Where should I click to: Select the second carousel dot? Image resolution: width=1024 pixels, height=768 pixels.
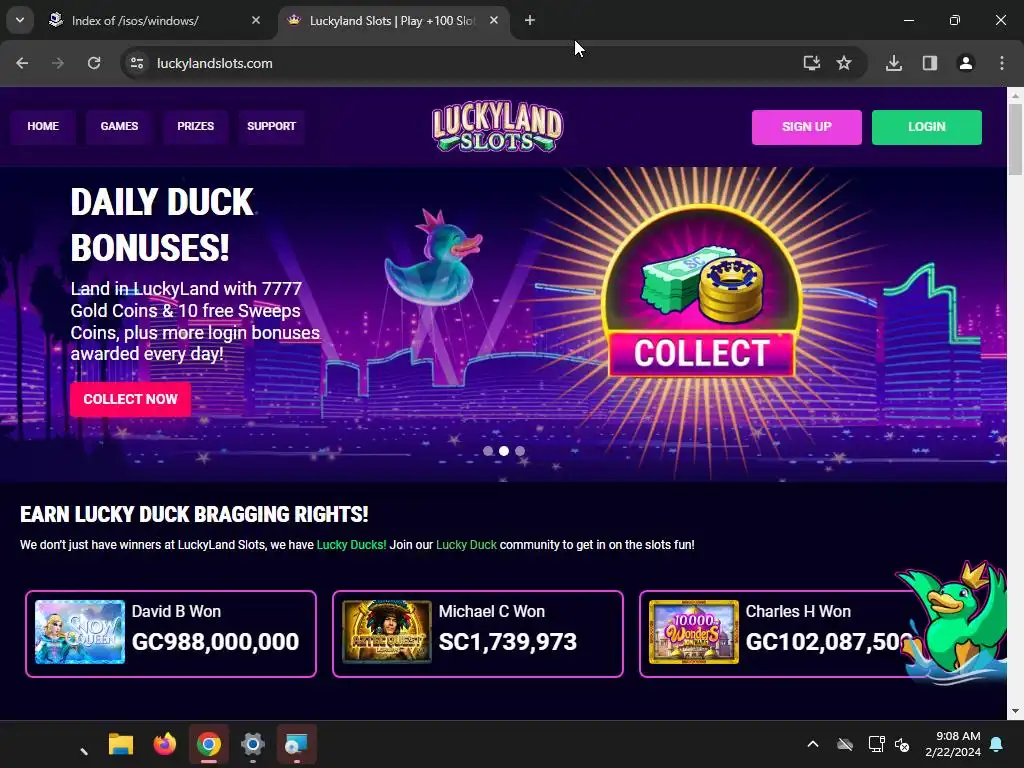504,451
